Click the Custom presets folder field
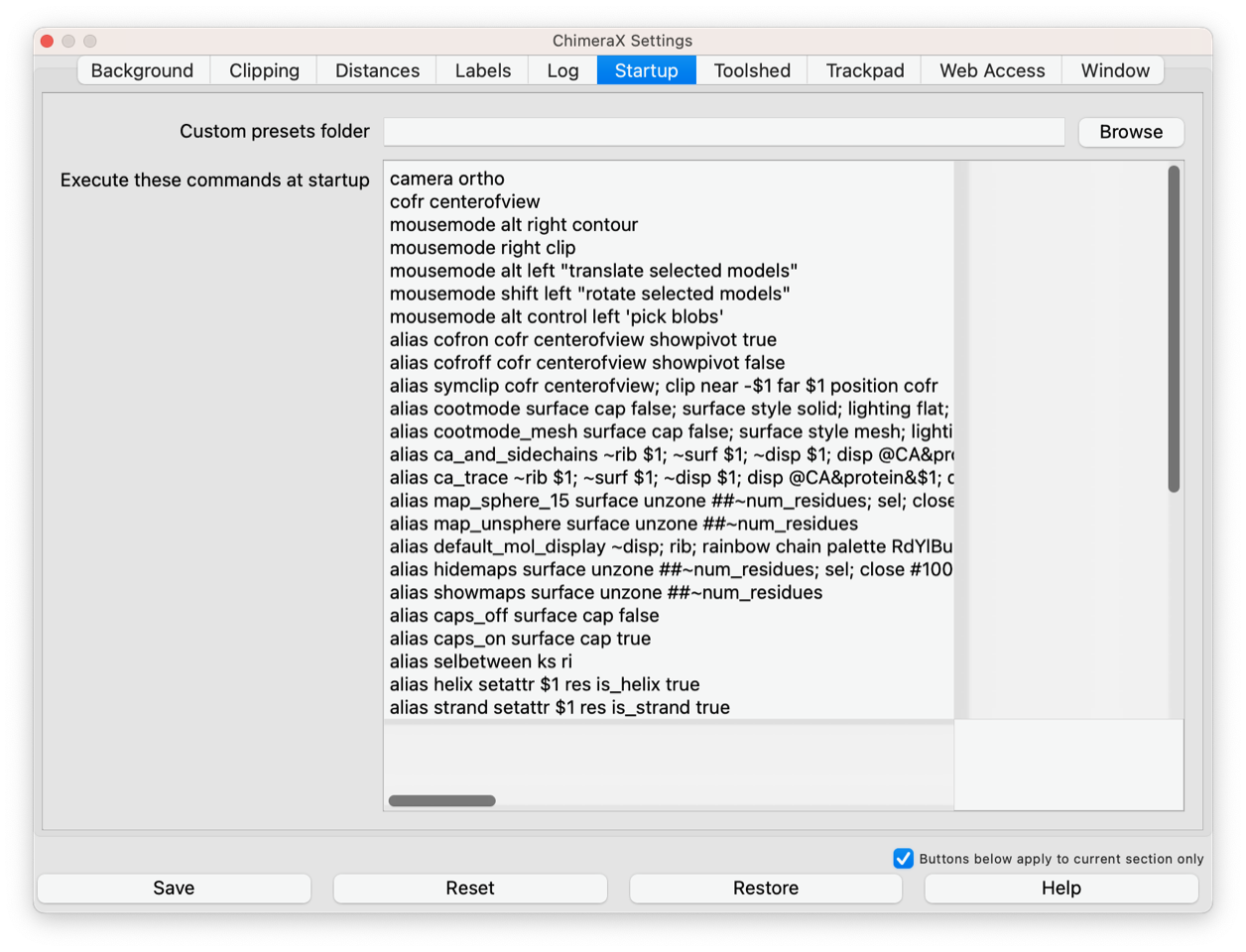This screenshot has height=952, width=1246. pyautogui.click(x=723, y=132)
